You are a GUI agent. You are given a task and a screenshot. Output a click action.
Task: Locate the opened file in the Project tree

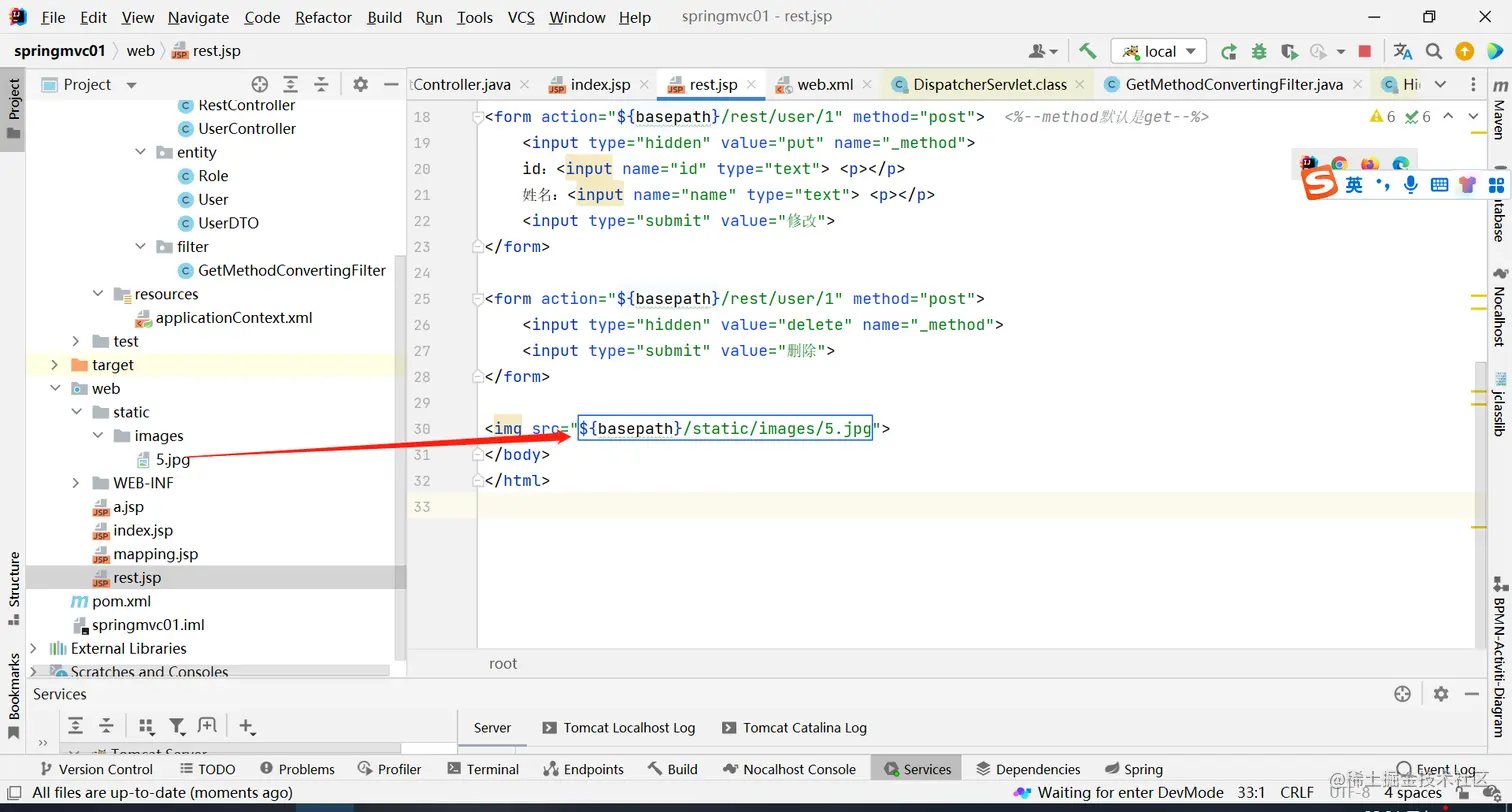[x=260, y=85]
